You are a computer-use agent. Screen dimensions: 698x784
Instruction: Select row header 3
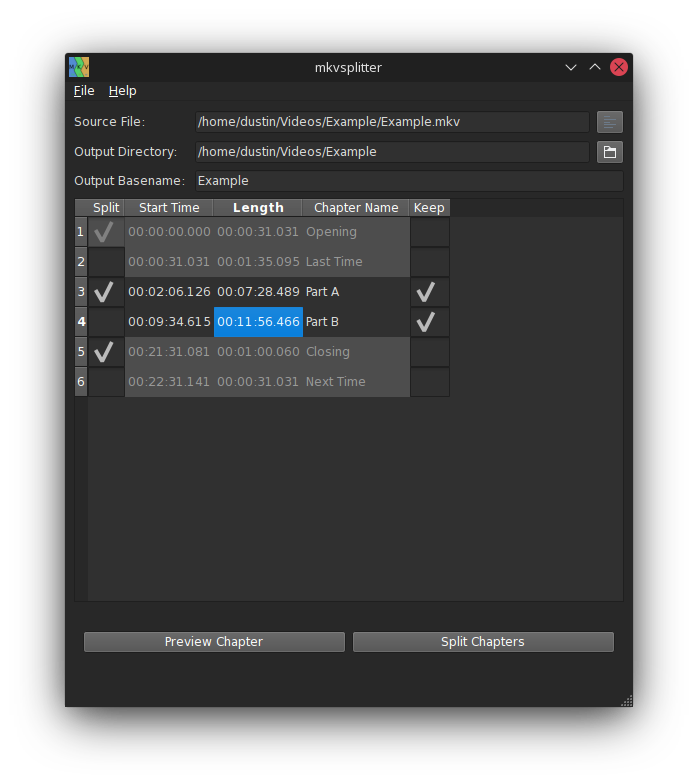coord(81,292)
